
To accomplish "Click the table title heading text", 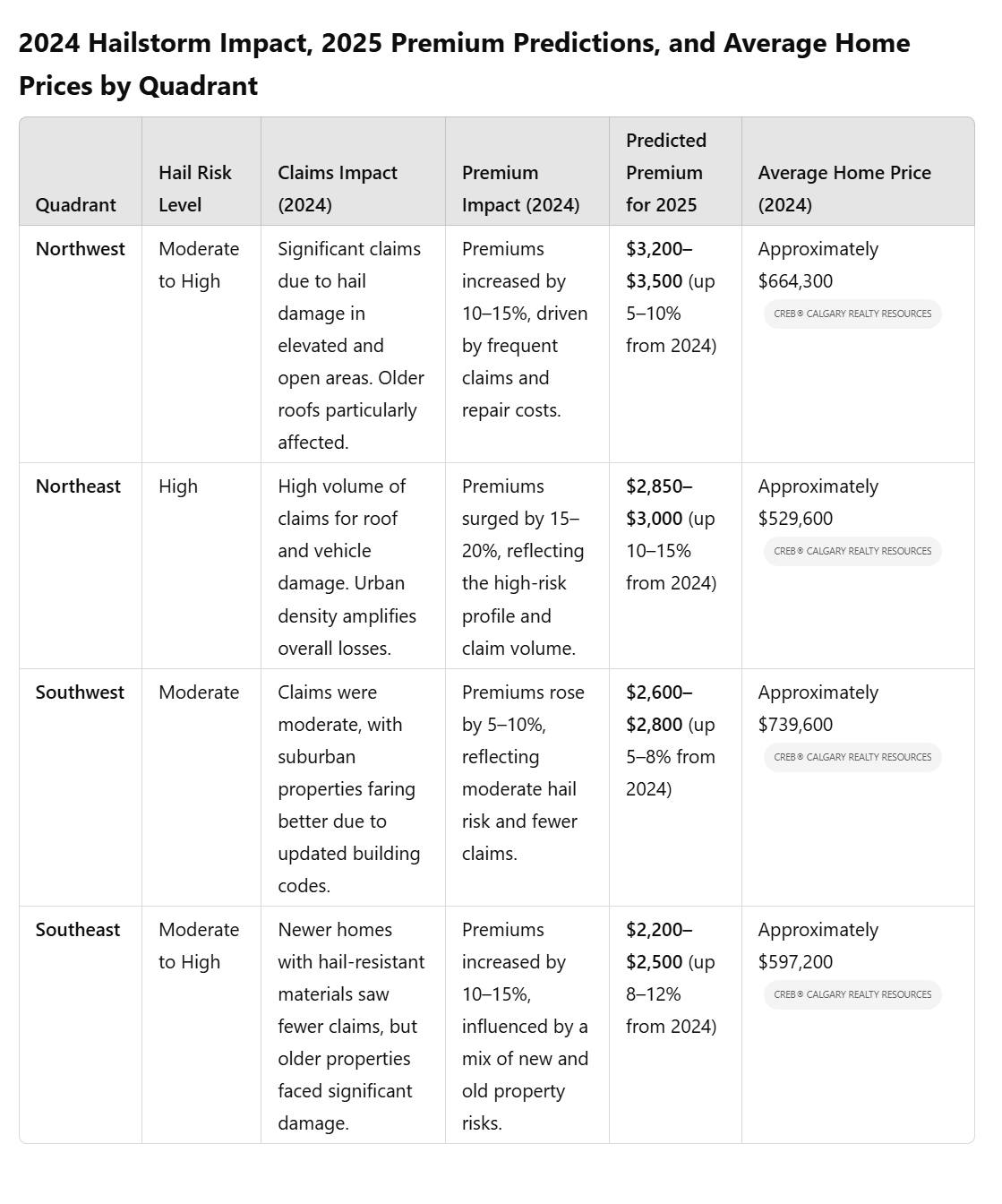I will 464,64.
